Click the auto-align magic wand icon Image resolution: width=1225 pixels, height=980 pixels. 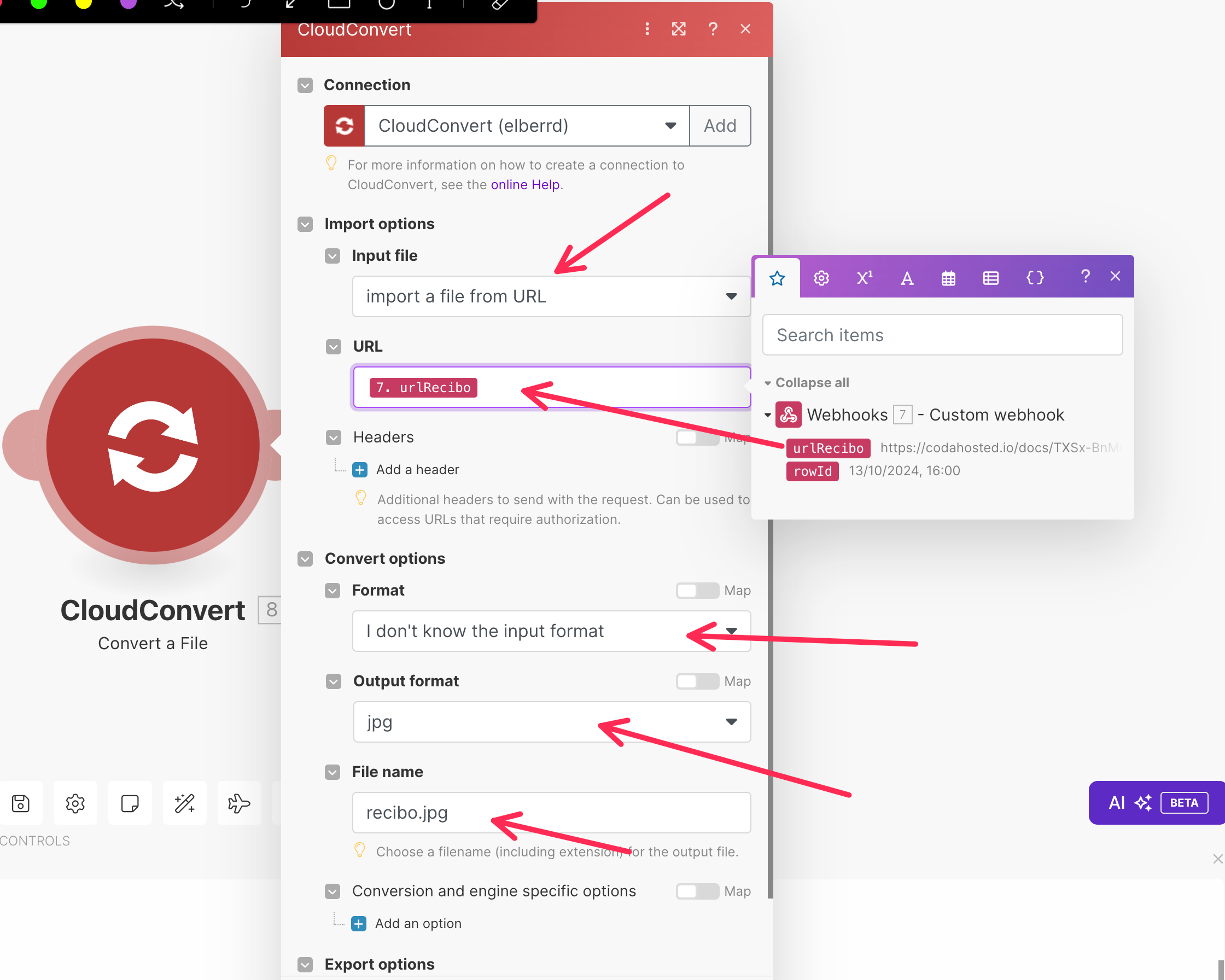click(x=185, y=803)
